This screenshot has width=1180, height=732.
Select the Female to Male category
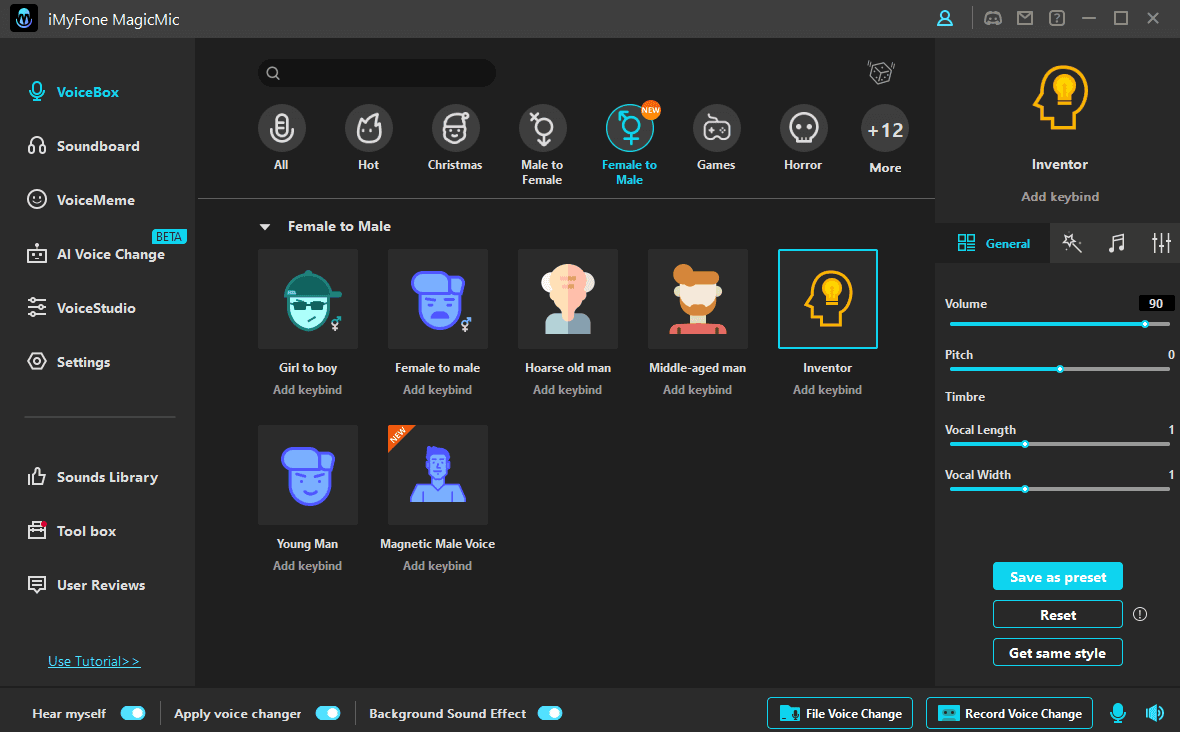(630, 145)
